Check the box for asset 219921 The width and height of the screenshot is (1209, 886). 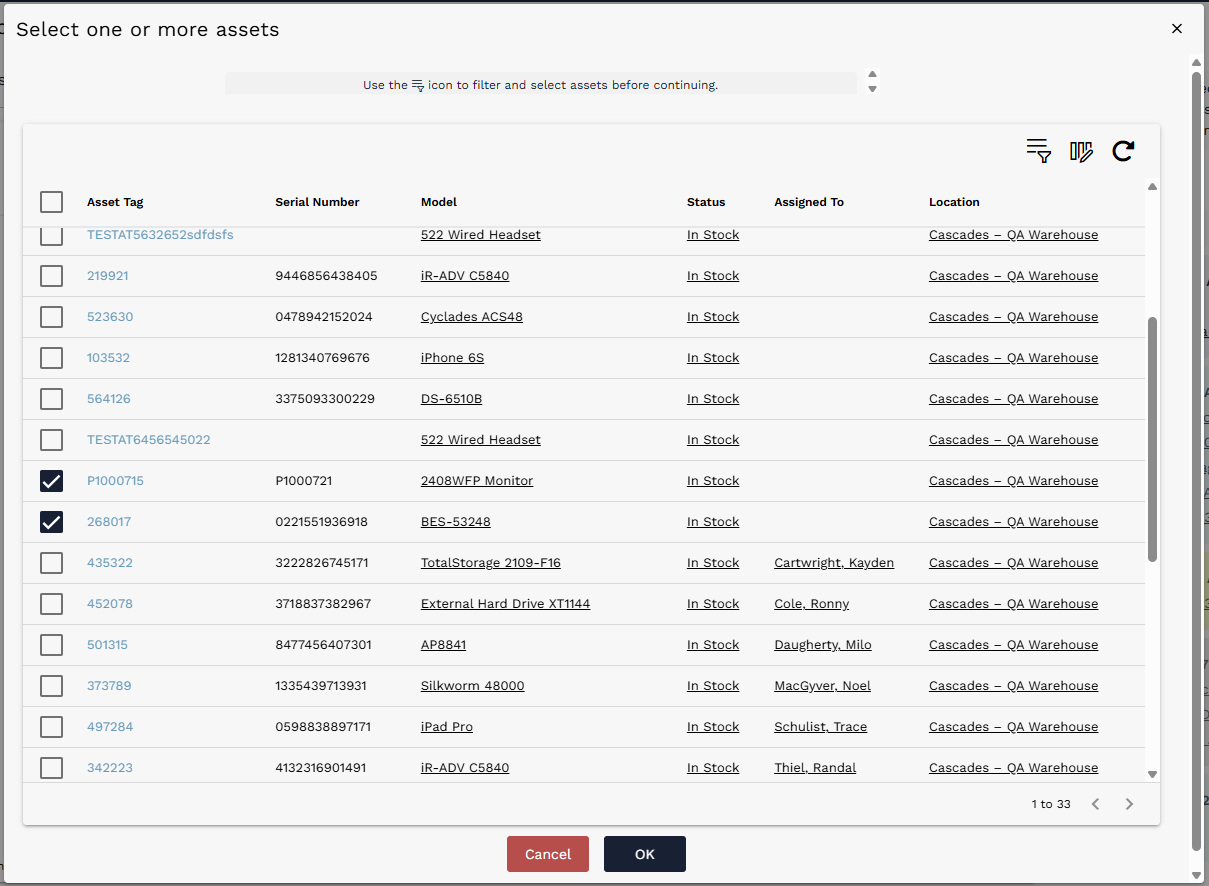pyautogui.click(x=51, y=276)
